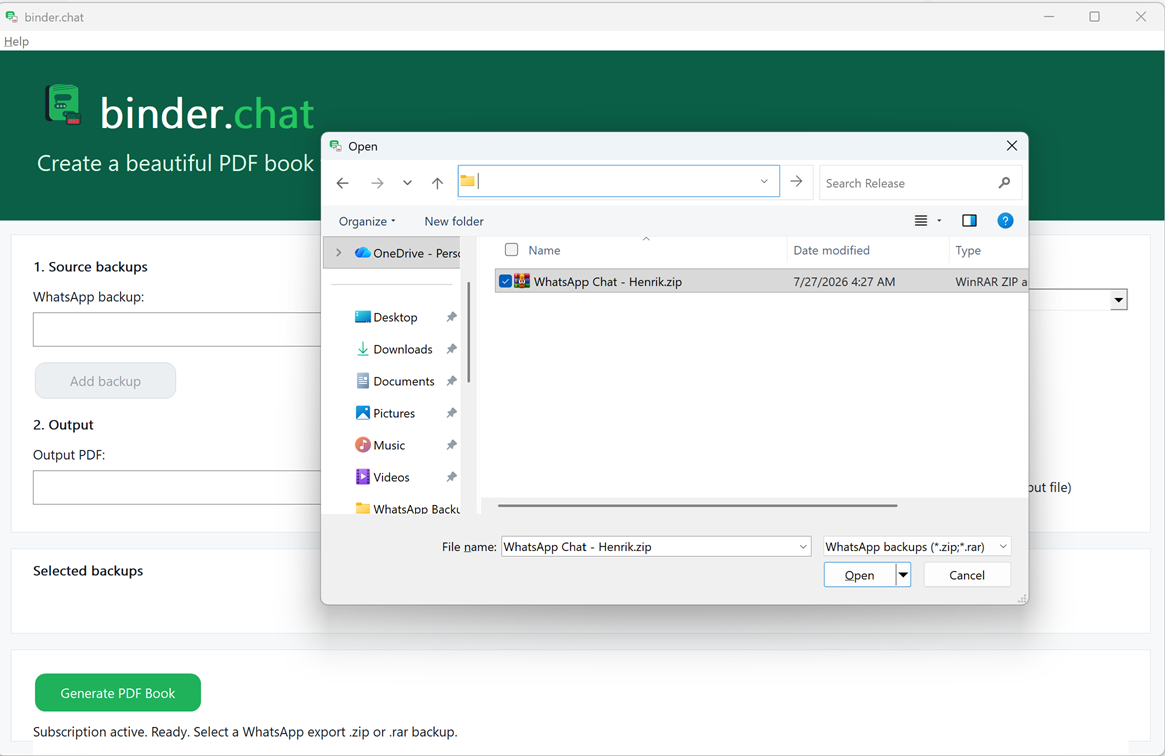This screenshot has height=756, width=1165.
Task: Expand the OneDrive tree node
Action: coord(339,252)
